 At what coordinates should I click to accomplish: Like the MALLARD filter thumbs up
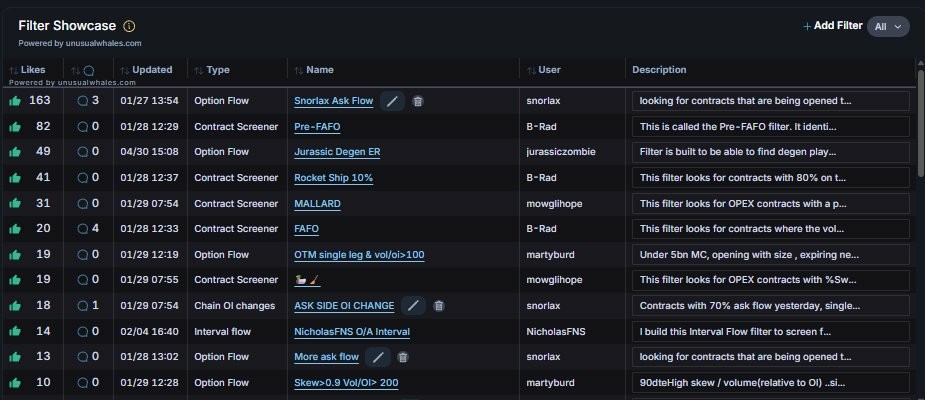click(x=15, y=204)
